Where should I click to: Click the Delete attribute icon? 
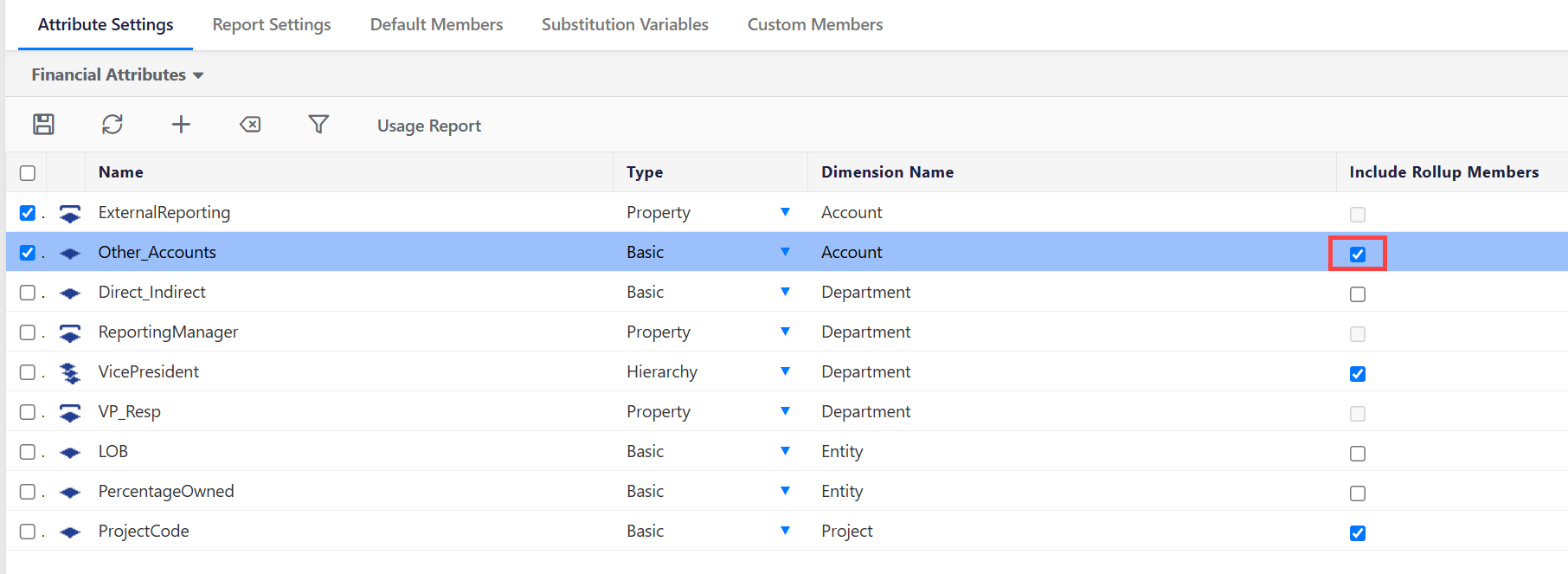tap(250, 125)
